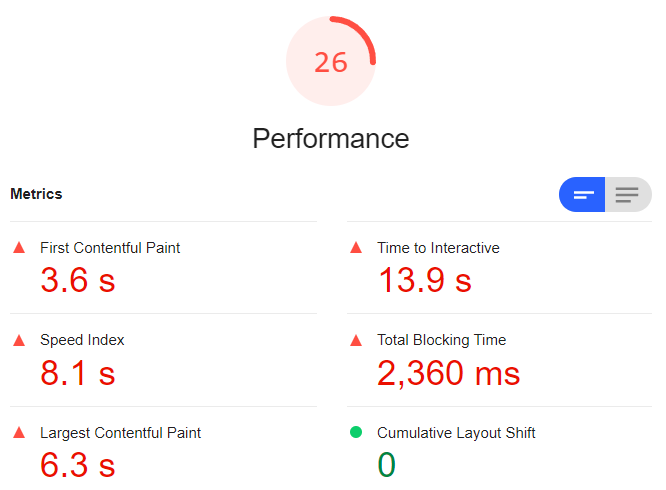Click the 13.9 s Time to Interactive value

tap(425, 280)
